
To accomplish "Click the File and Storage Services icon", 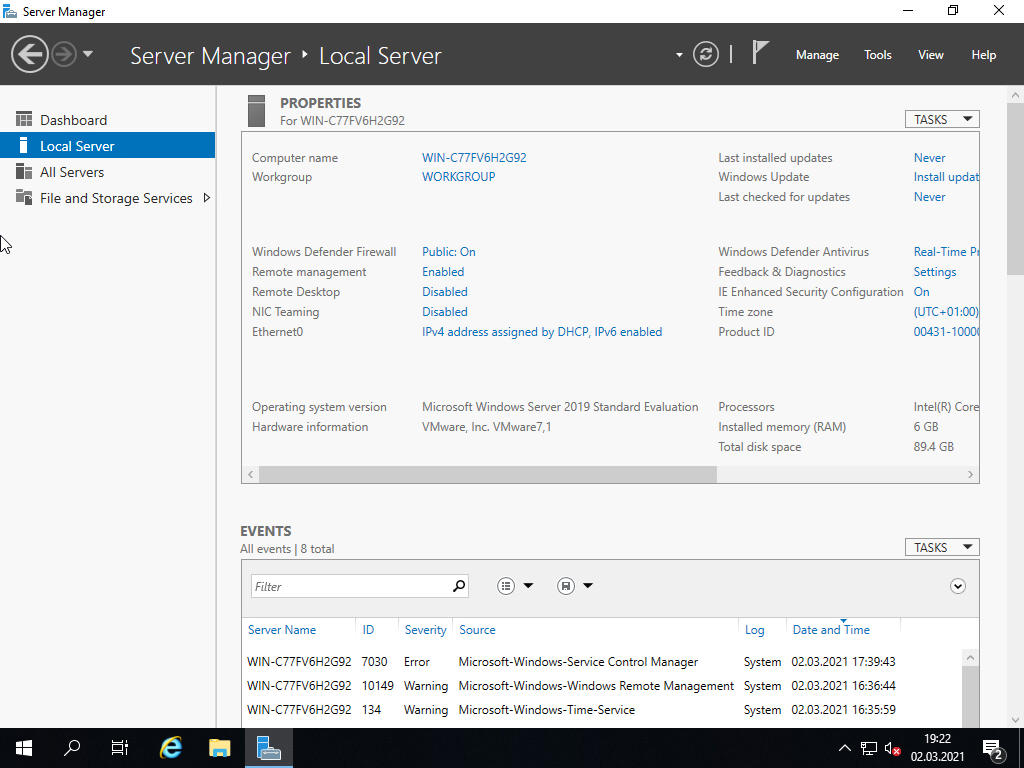I will click(x=22, y=198).
